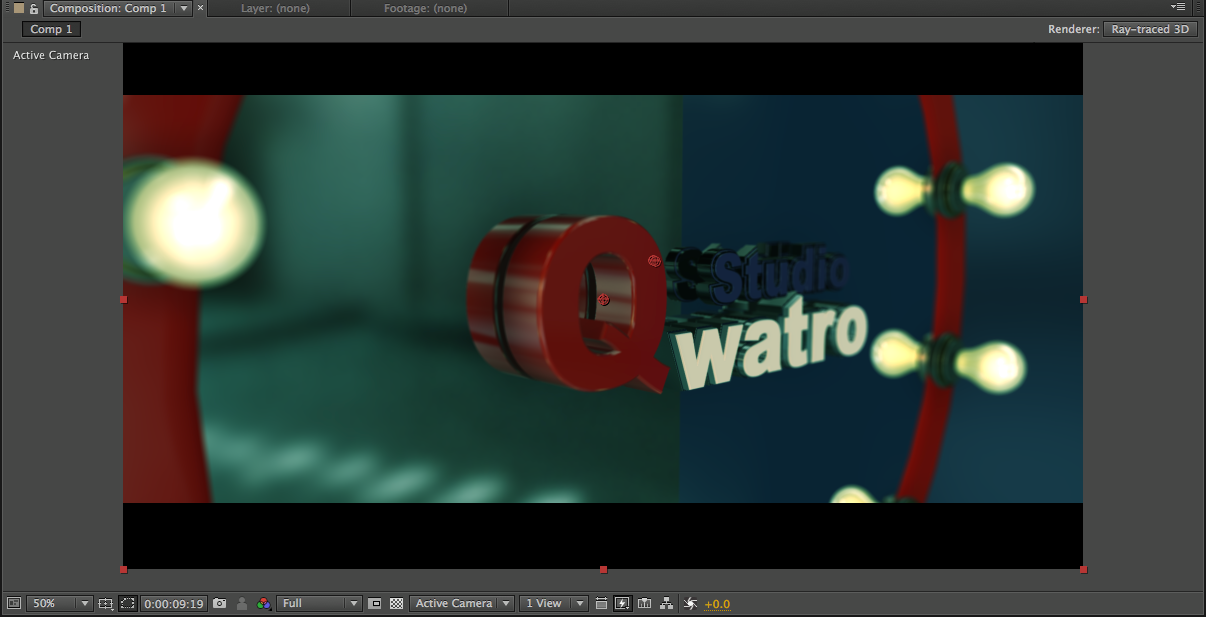The height and width of the screenshot is (617, 1206).
Task: Click the Timeline button icon
Action: pos(645,604)
